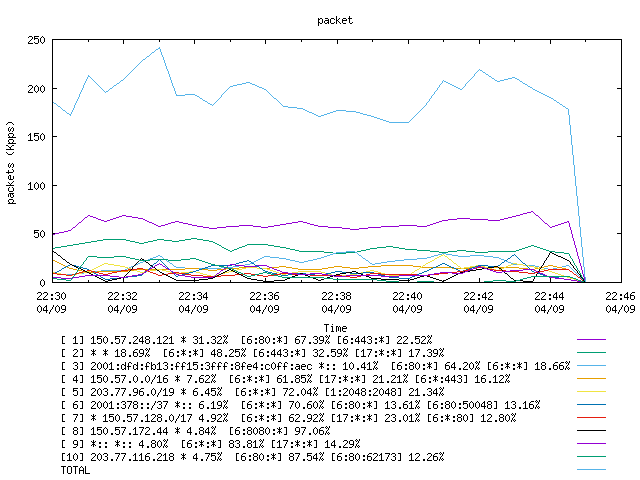Click light blue swatch for legend entry 3
640x480 pixels.
coord(591,366)
